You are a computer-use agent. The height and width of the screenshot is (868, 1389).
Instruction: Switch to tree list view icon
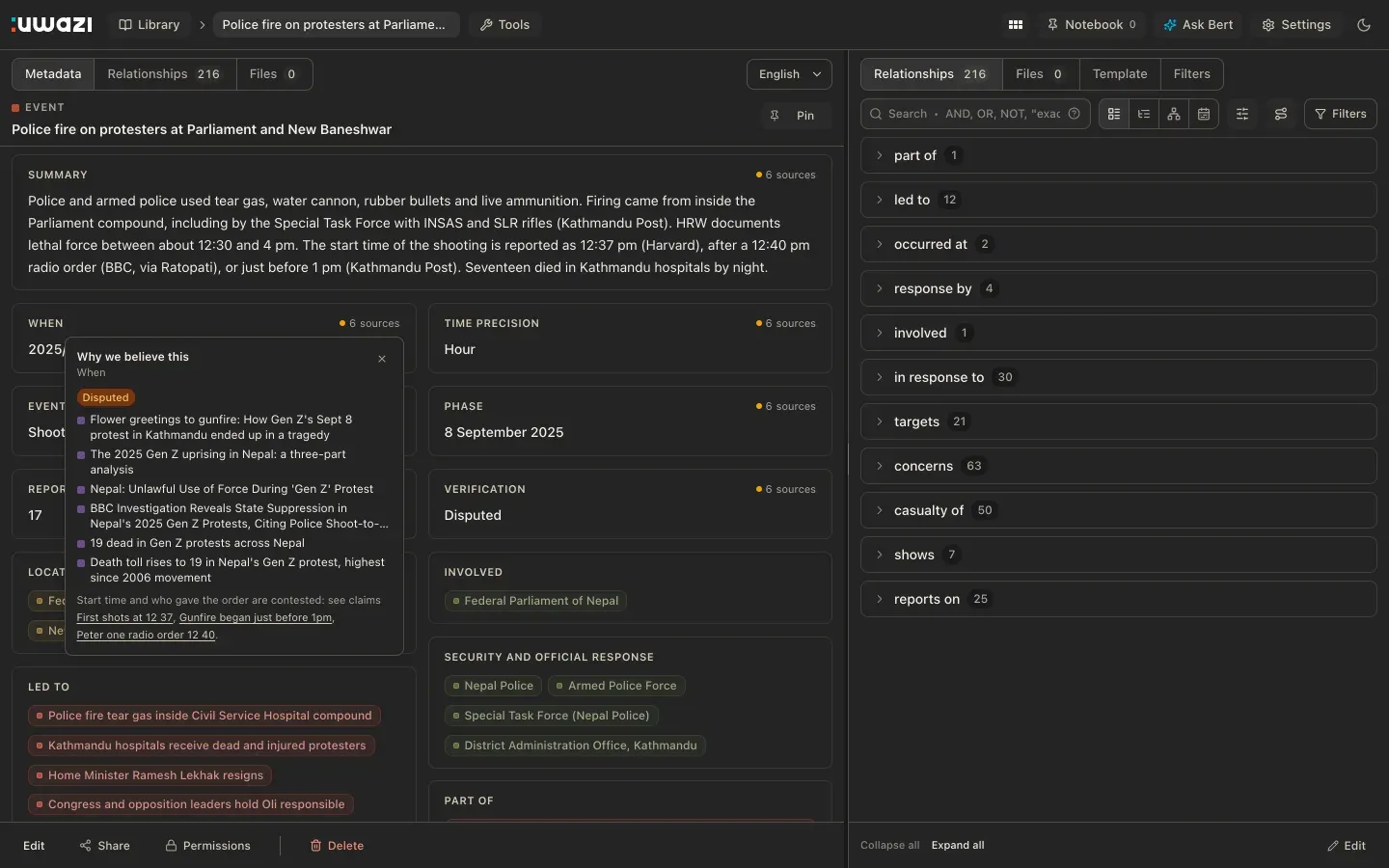pos(1144,114)
